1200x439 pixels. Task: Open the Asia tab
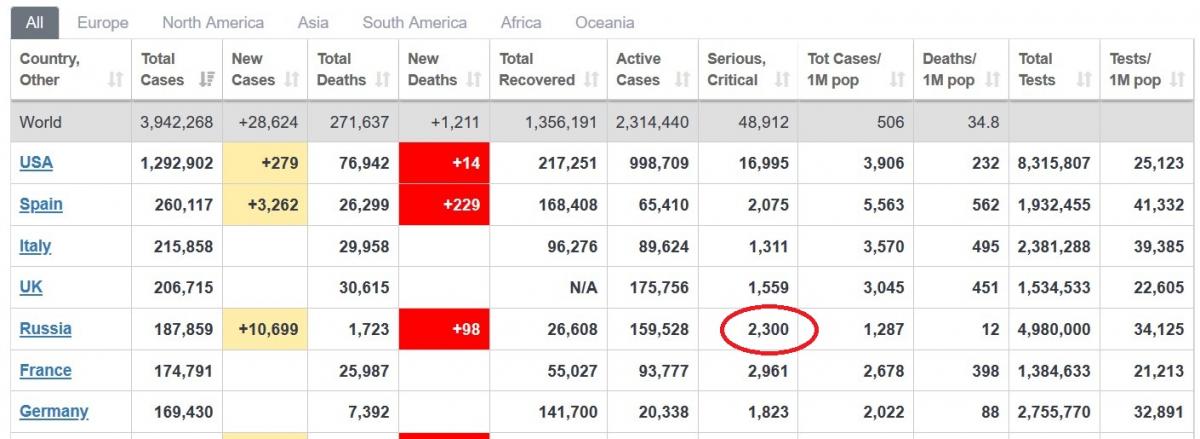point(313,22)
